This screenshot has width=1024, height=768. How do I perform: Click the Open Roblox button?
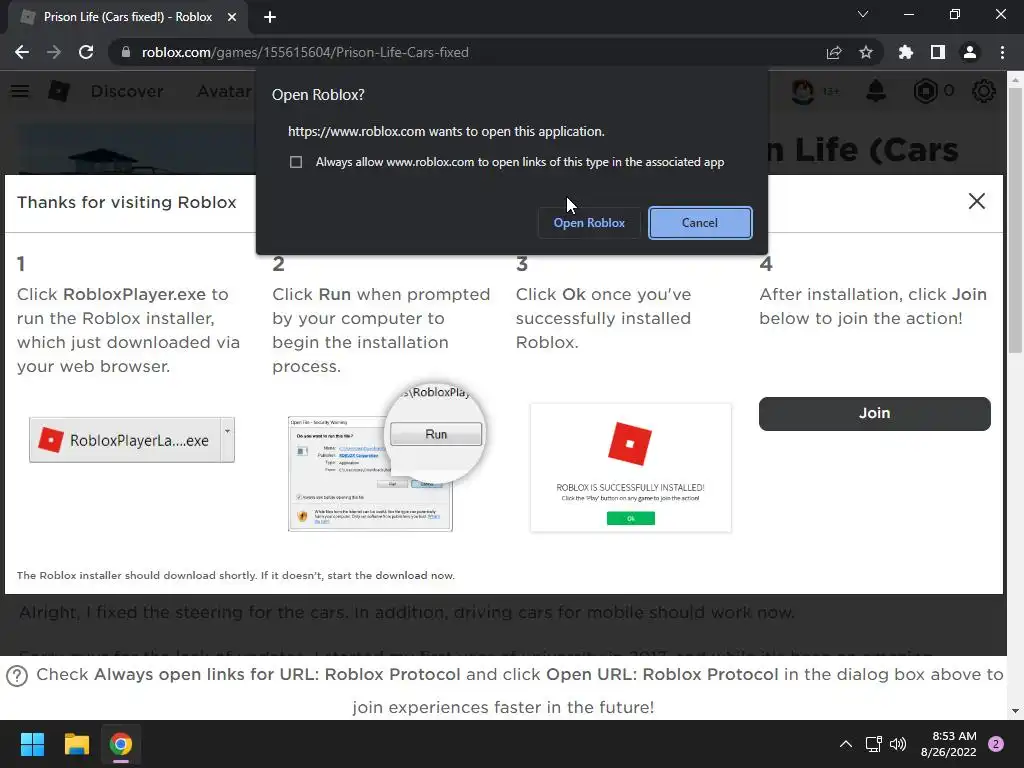589,223
